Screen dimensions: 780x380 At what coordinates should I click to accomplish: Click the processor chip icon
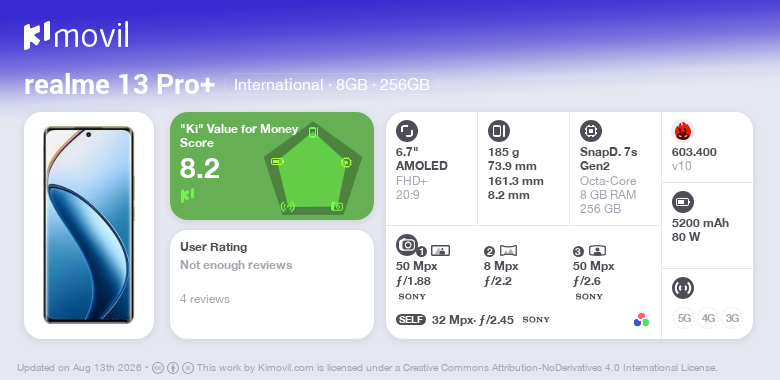591,131
